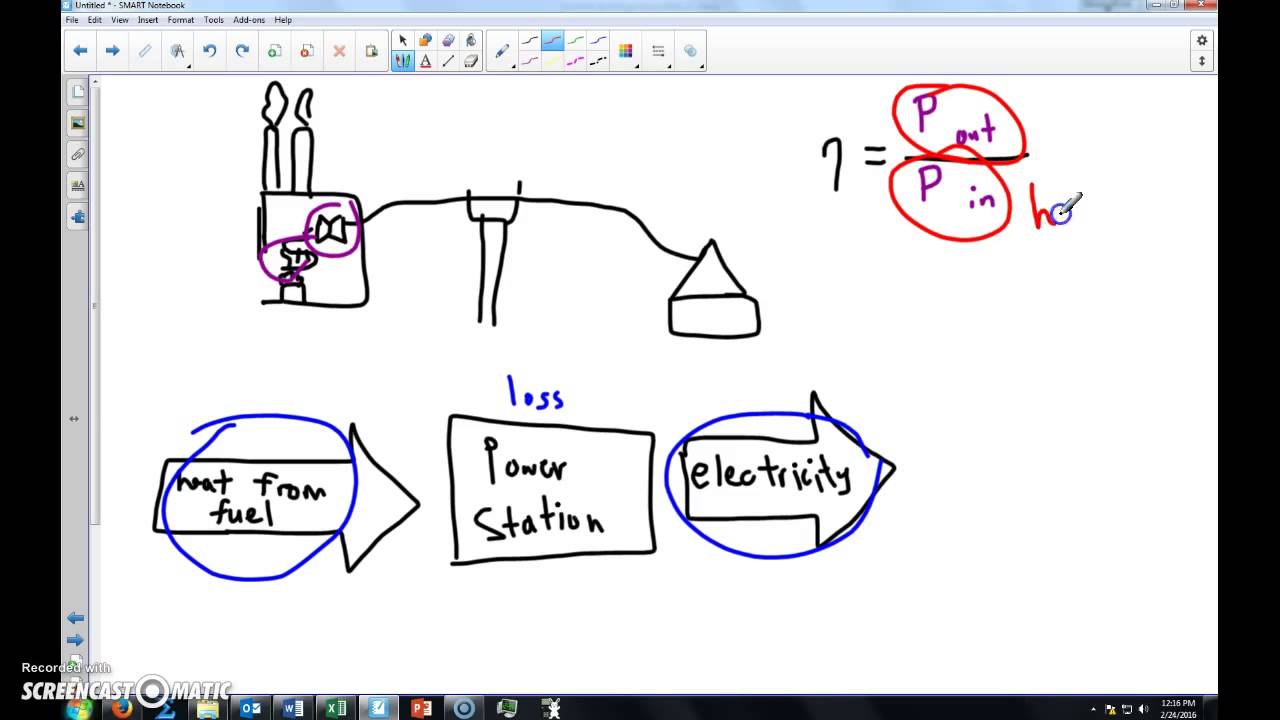This screenshot has width=1280, height=720.
Task: Undo the last action
Action: (x=210, y=51)
